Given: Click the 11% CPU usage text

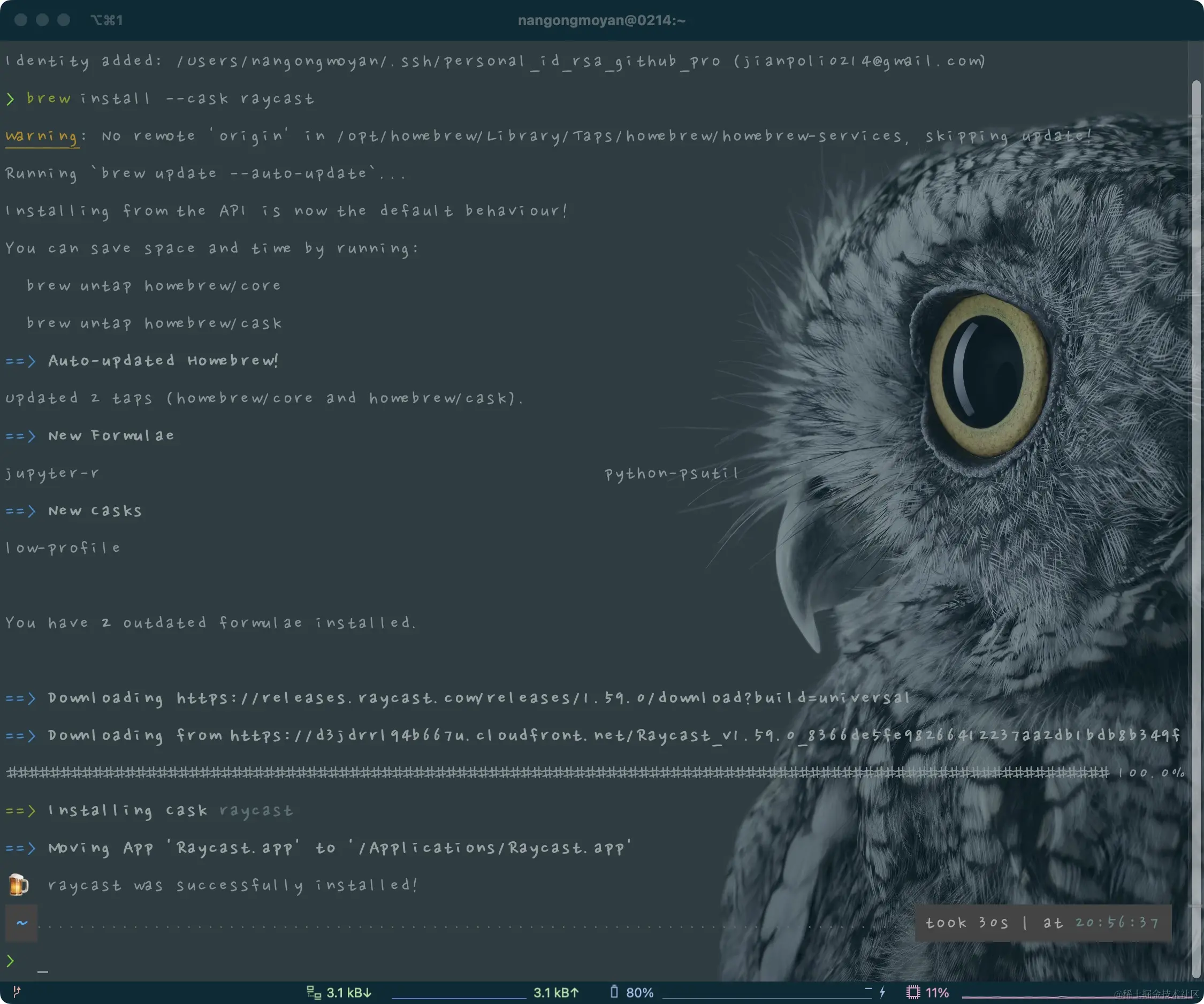Looking at the screenshot, I should [x=938, y=993].
